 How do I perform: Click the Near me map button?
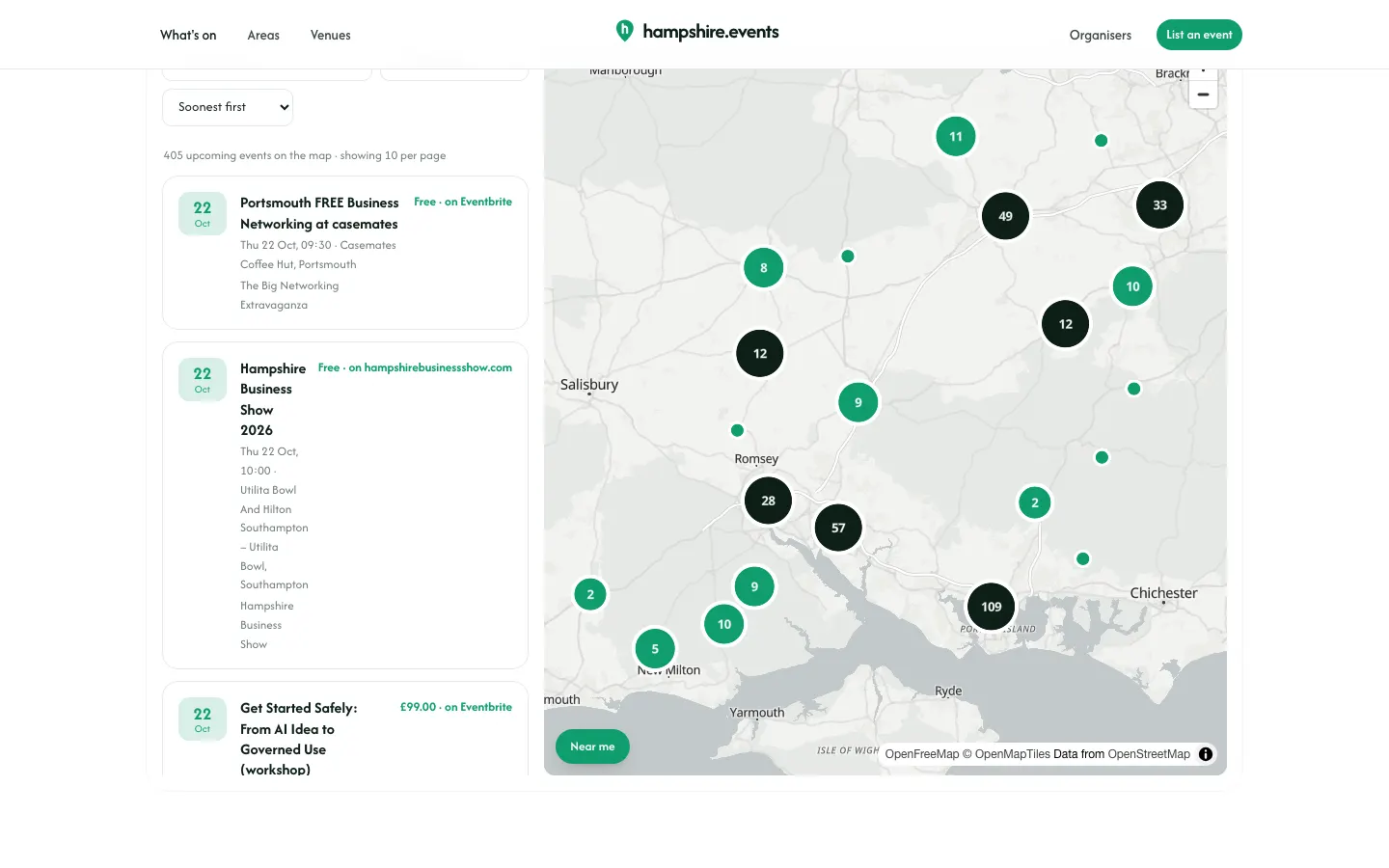coord(592,746)
